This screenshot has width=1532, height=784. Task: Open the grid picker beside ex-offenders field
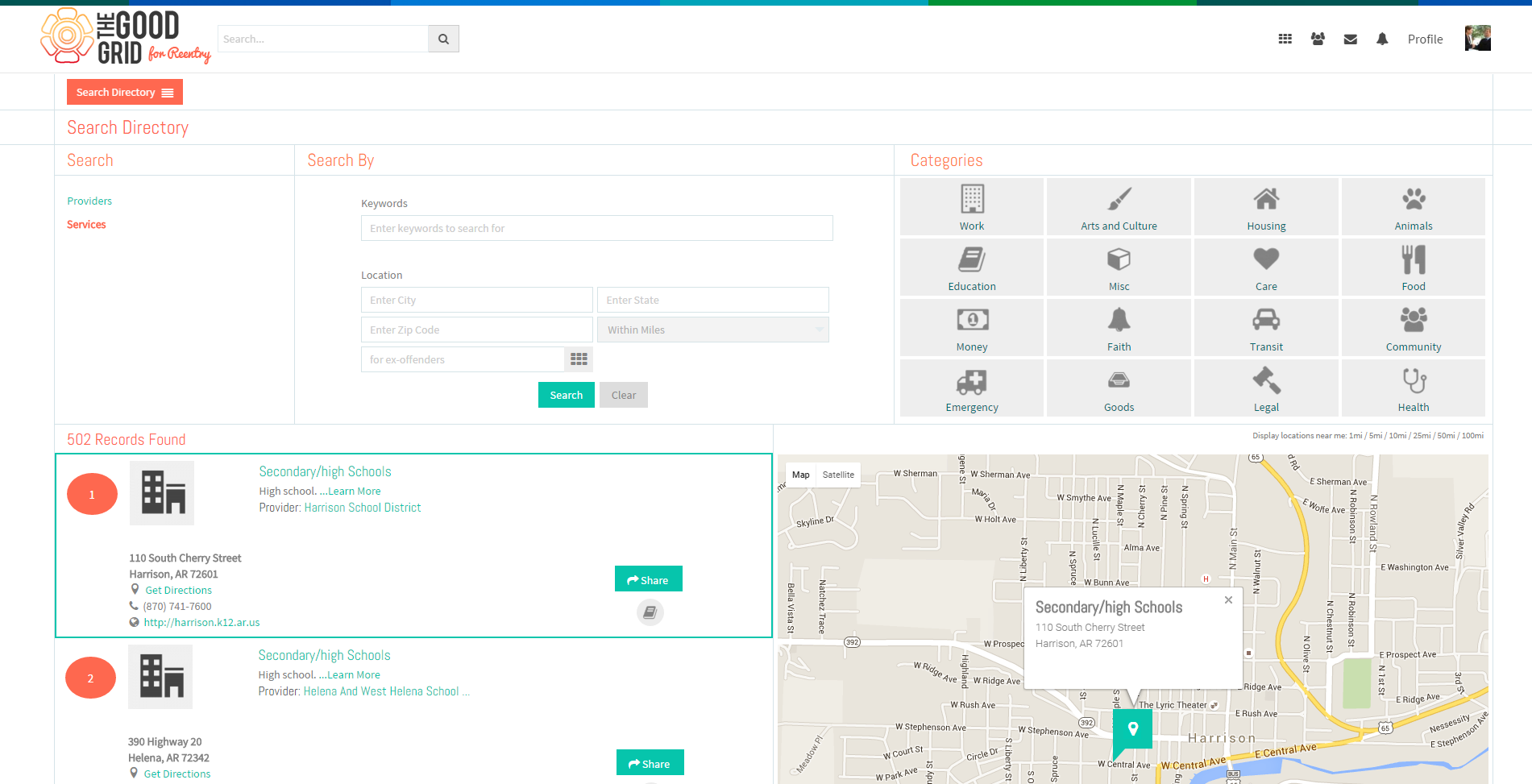[579, 359]
